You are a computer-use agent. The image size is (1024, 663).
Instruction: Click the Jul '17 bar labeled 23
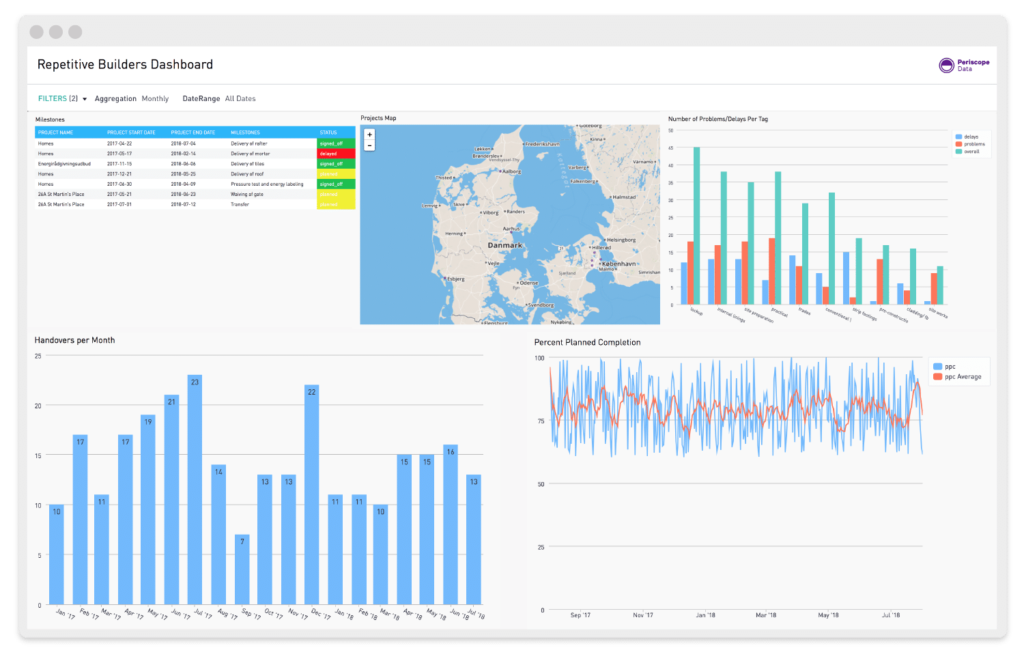195,489
